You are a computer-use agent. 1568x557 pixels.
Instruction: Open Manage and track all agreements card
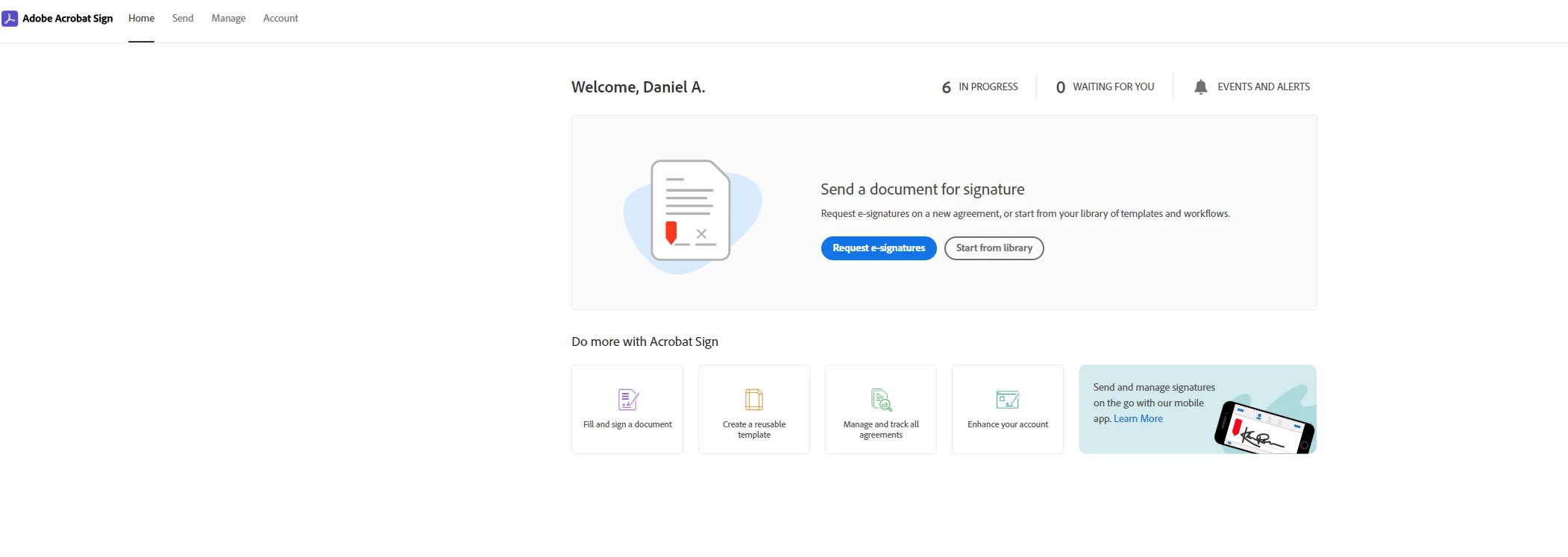881,409
